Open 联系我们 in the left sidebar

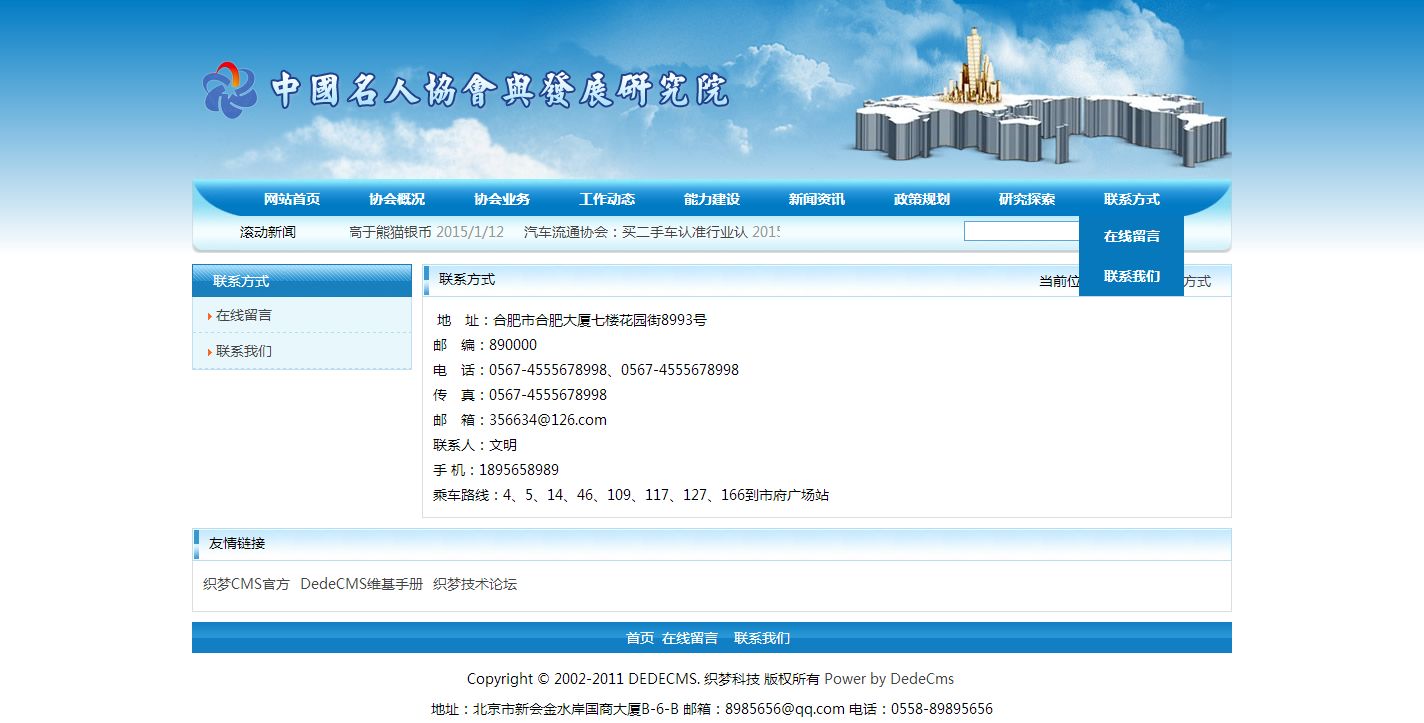click(x=244, y=351)
